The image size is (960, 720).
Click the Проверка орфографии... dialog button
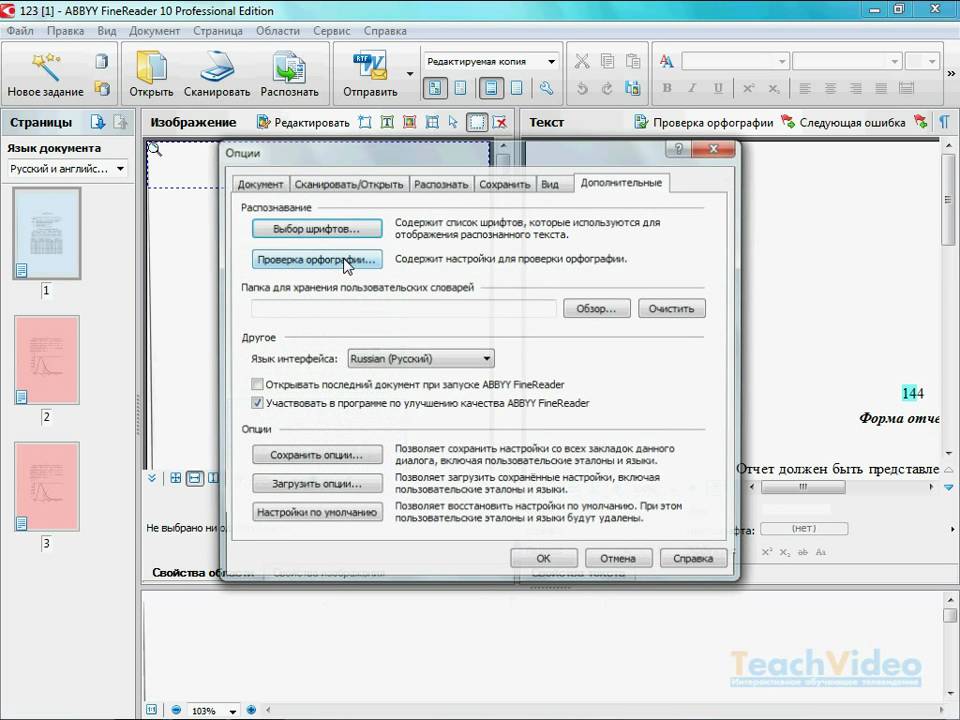[x=317, y=260]
